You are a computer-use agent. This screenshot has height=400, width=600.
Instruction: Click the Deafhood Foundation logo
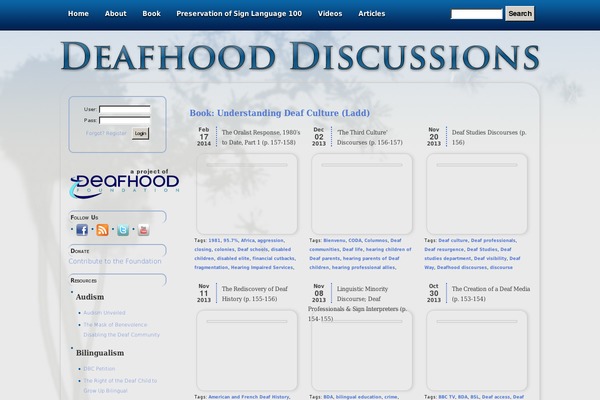pyautogui.click(x=124, y=183)
